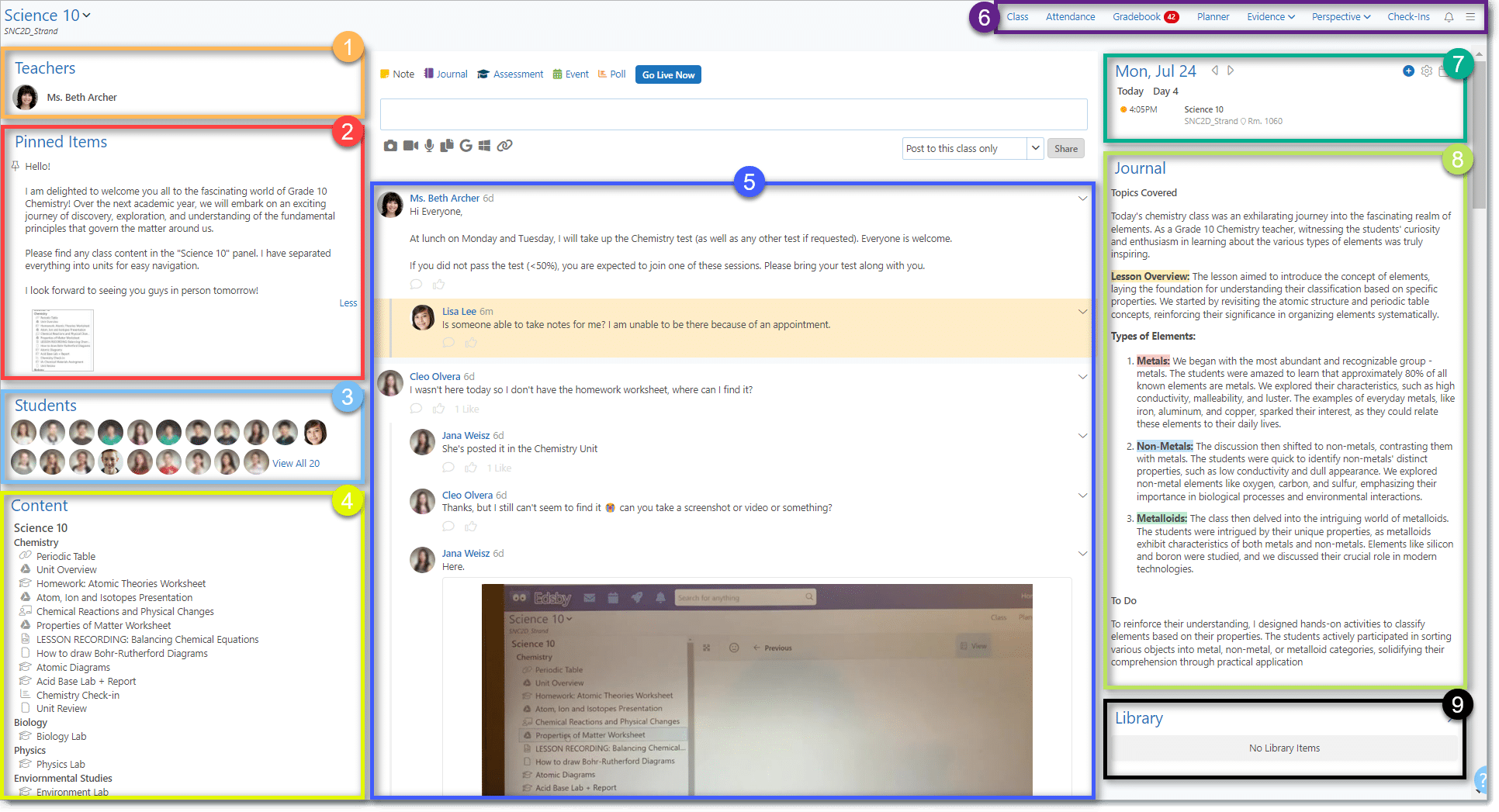This screenshot has height=812, width=1499.
Task: Open options chevron on Jana Weisz's "Here." reply
Action: (x=1082, y=554)
